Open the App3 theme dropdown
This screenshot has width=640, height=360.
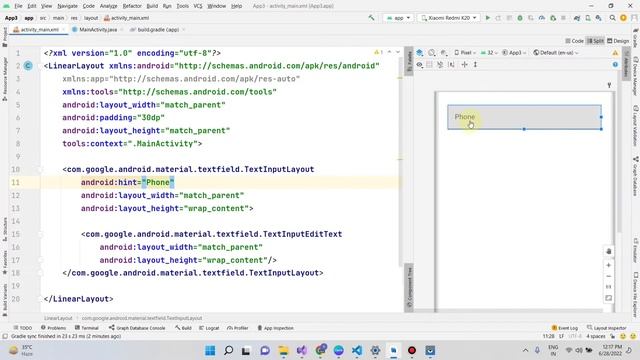(x=514, y=53)
